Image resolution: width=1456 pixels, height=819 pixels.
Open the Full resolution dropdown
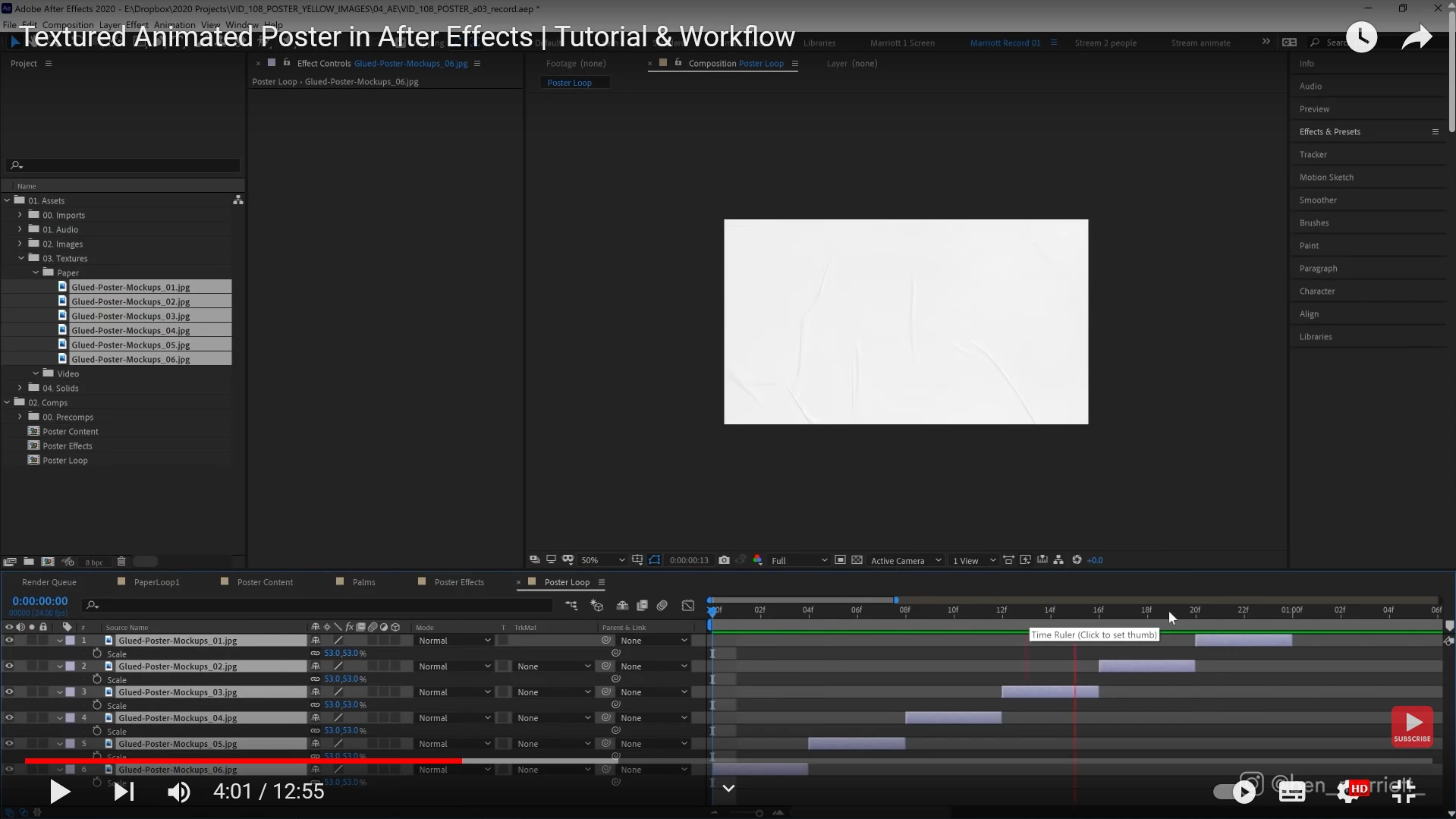[x=798, y=560]
